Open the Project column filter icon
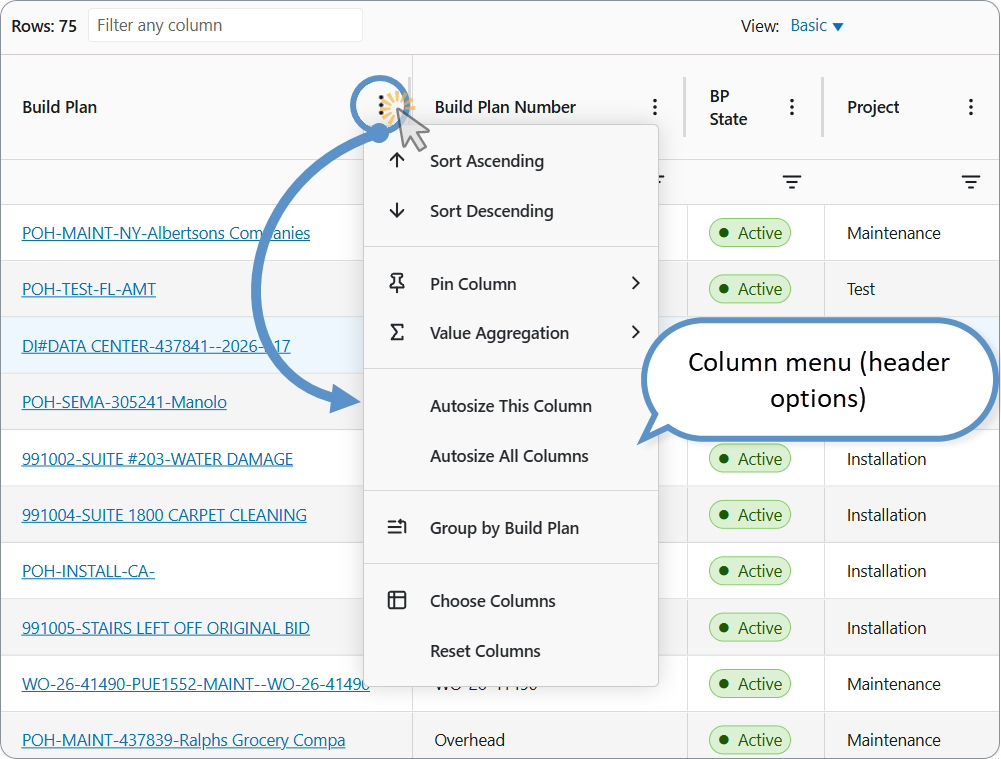1001x759 pixels. click(x=970, y=182)
